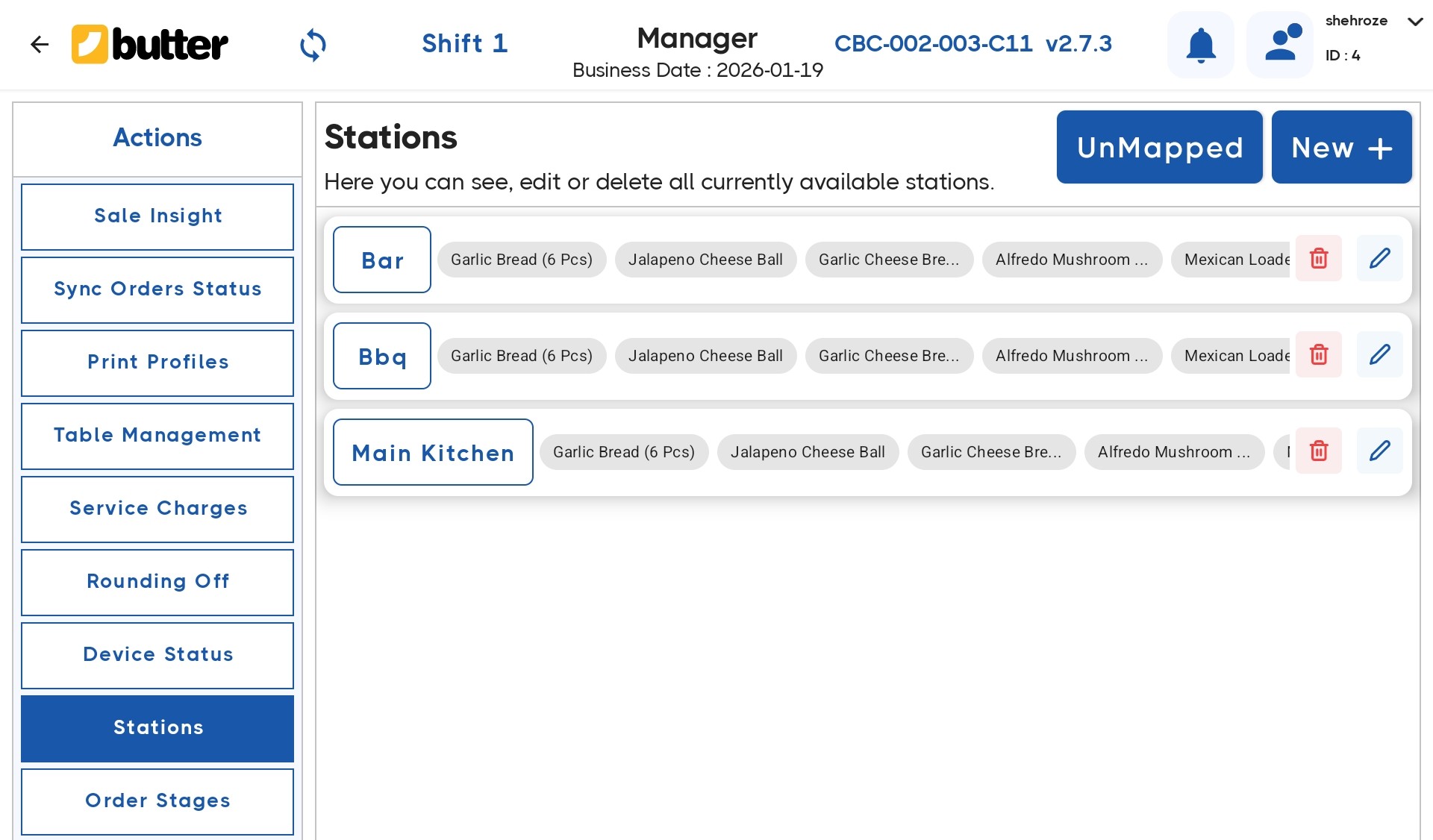
Task: Click the back arrow icon
Action: tap(39, 45)
